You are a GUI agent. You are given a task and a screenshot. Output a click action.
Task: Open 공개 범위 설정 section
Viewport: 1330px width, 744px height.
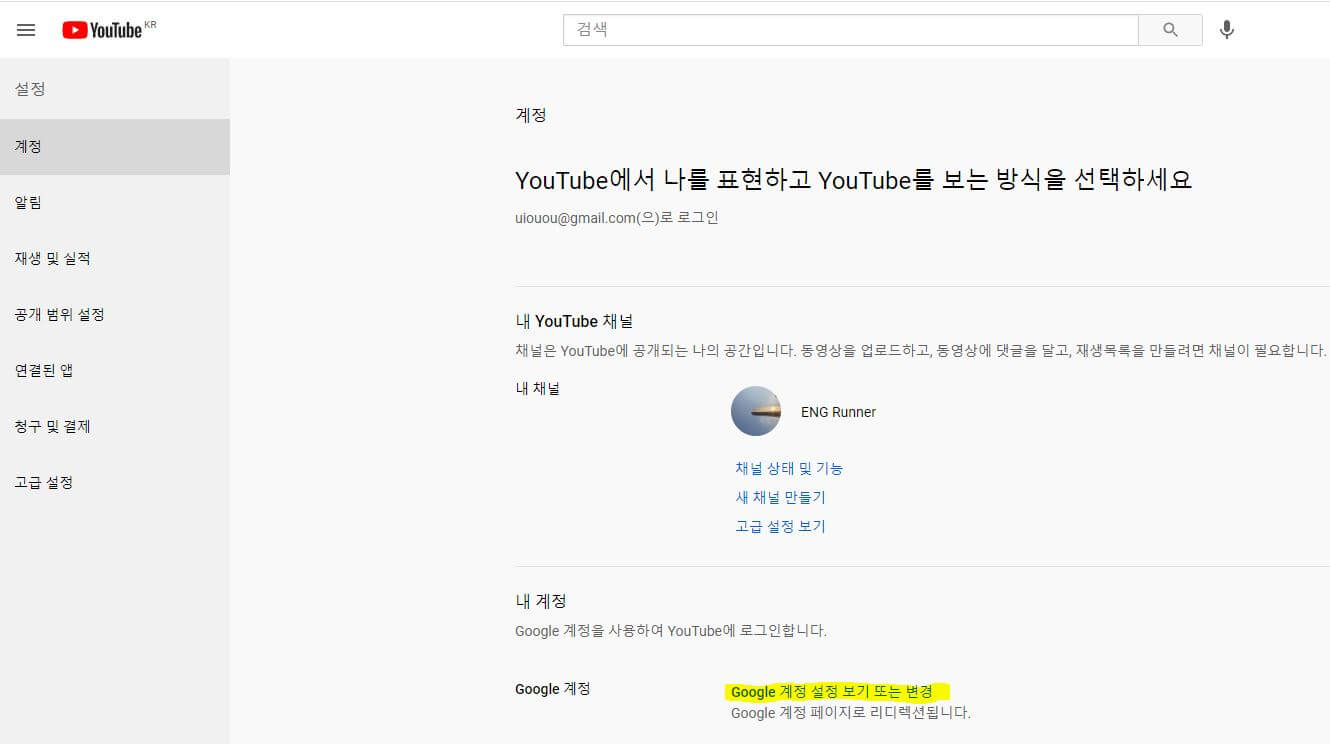(x=58, y=314)
